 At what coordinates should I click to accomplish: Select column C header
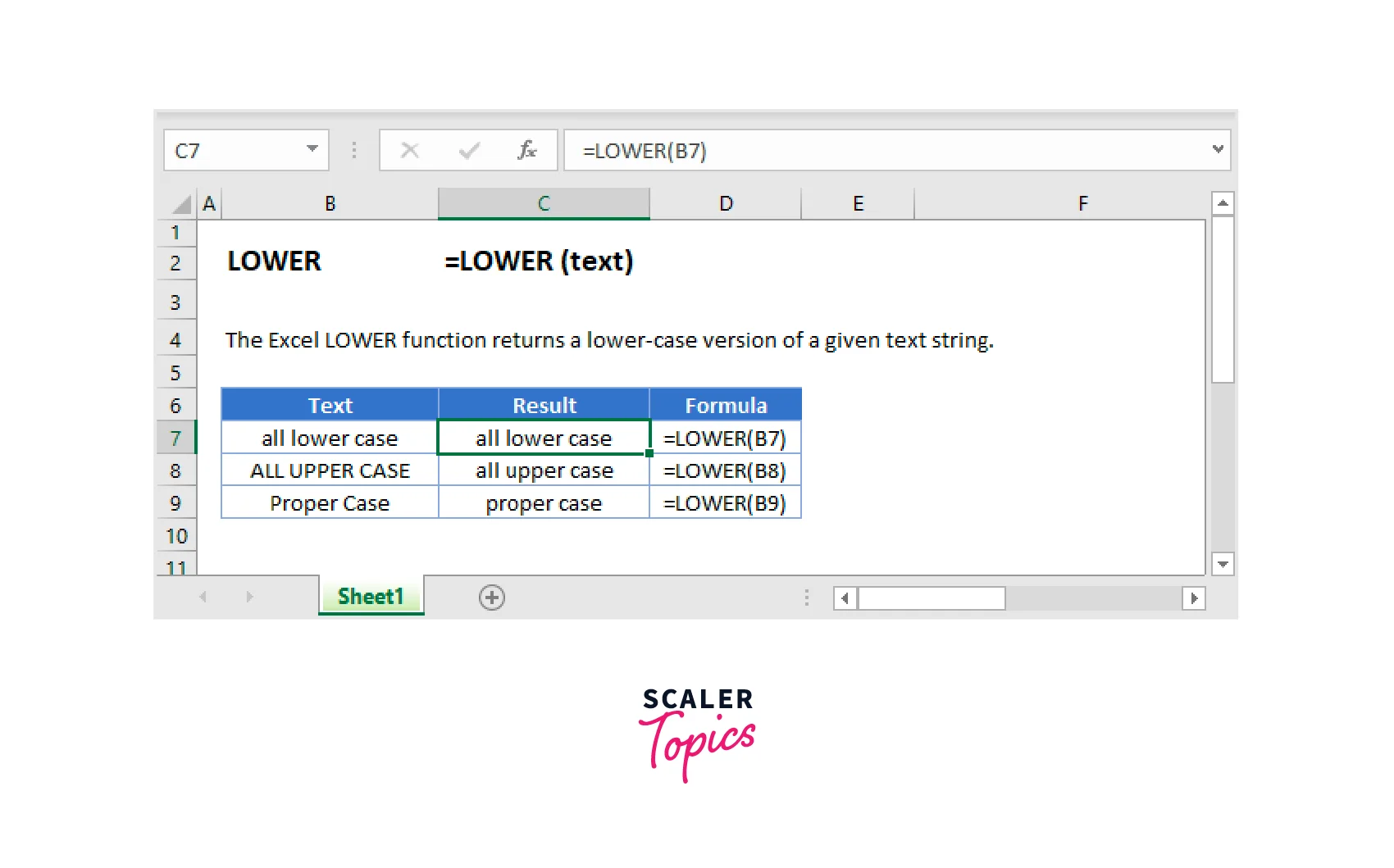544,203
